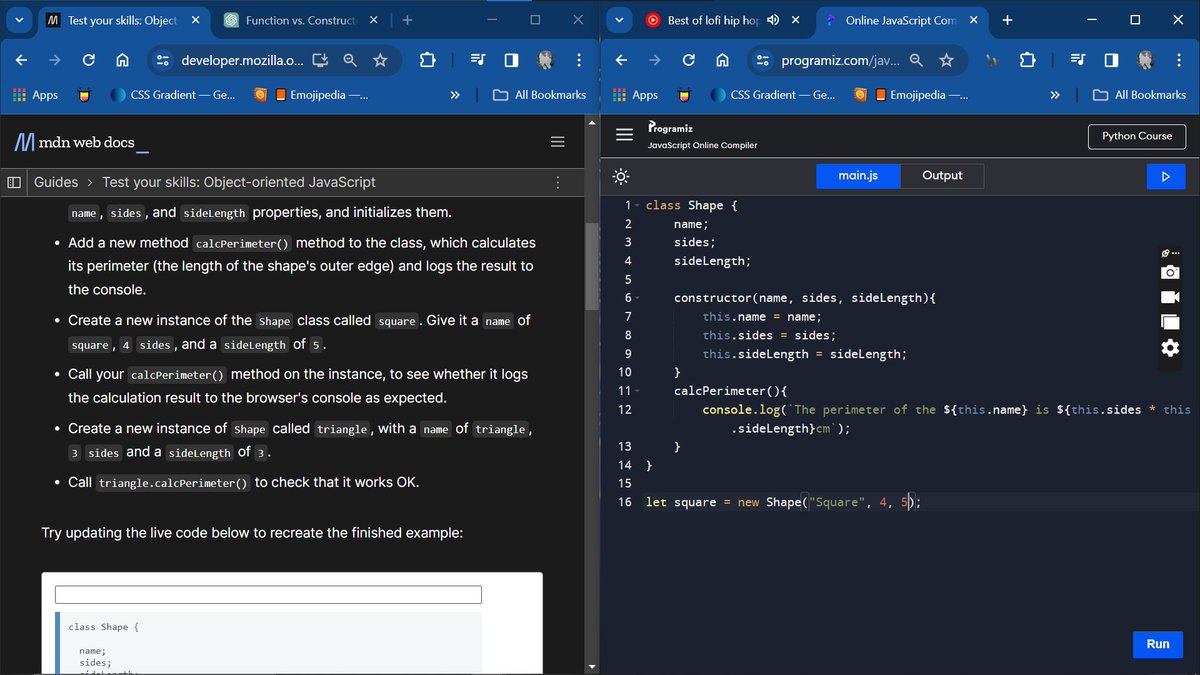Collapse the calcPerimeter fold arrow at line 11
The image size is (1200, 675).
click(x=637, y=391)
